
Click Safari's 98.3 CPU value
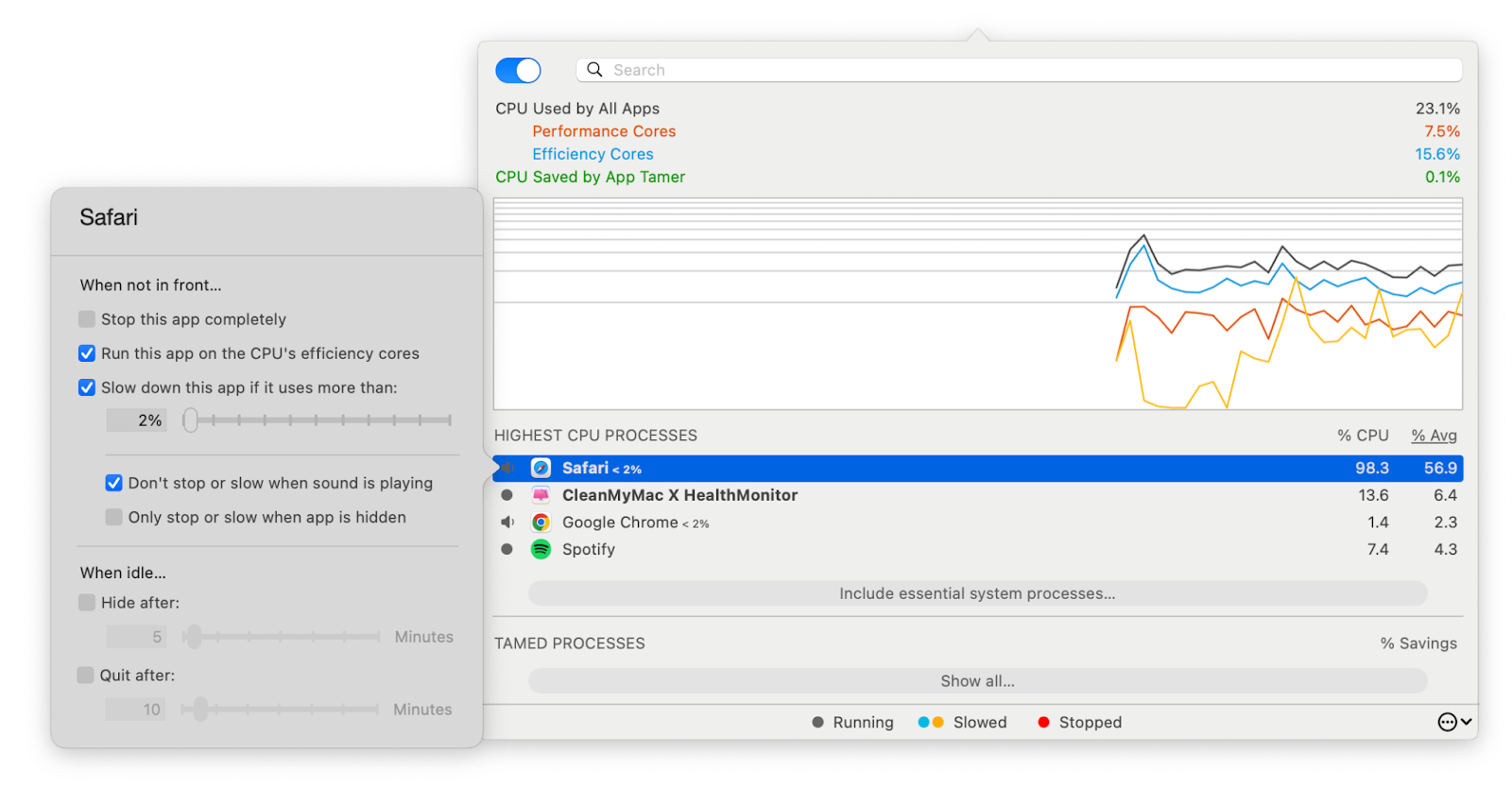click(1372, 468)
